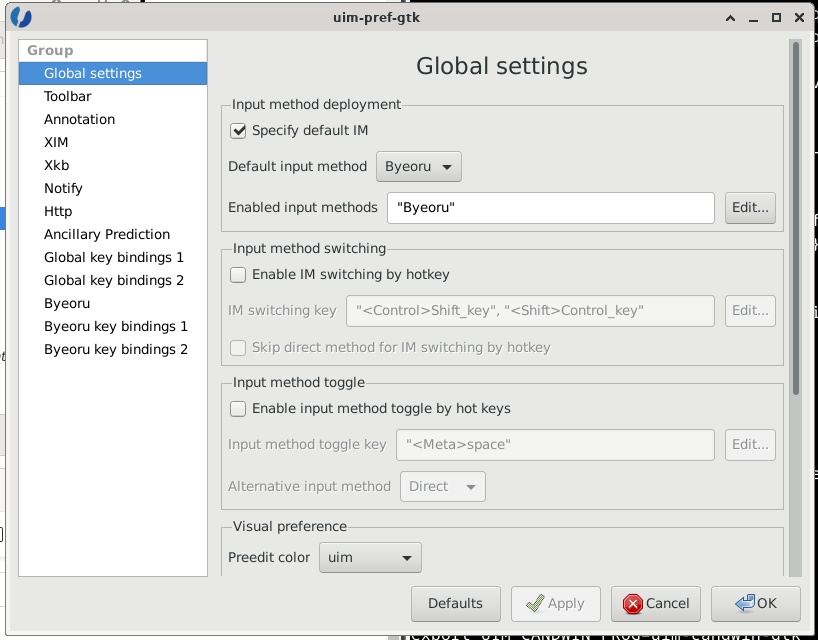
Task: Select Byeoru key bindings 2
Action: coord(113,349)
